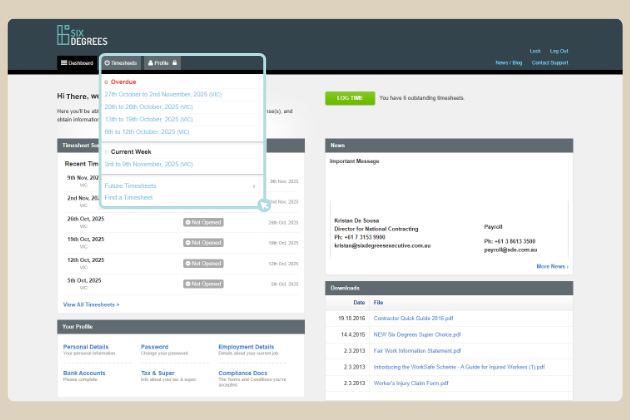Open the Contact Support link
The width and height of the screenshot is (630, 420).
(x=550, y=63)
